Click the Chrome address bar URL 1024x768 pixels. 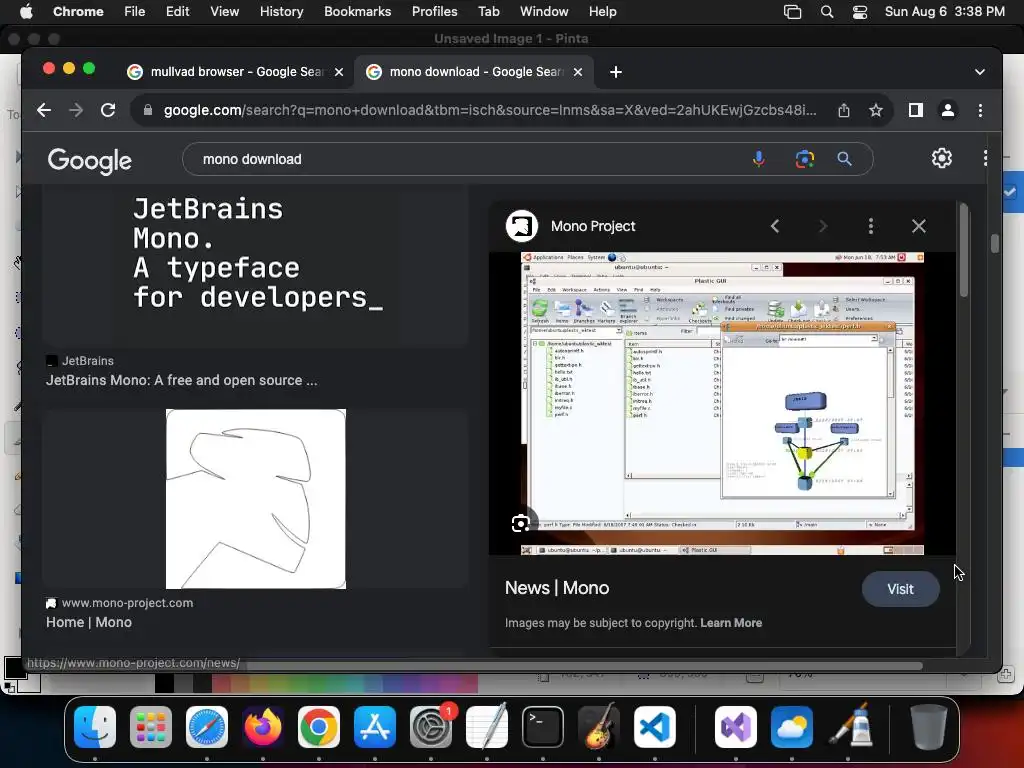coord(490,110)
